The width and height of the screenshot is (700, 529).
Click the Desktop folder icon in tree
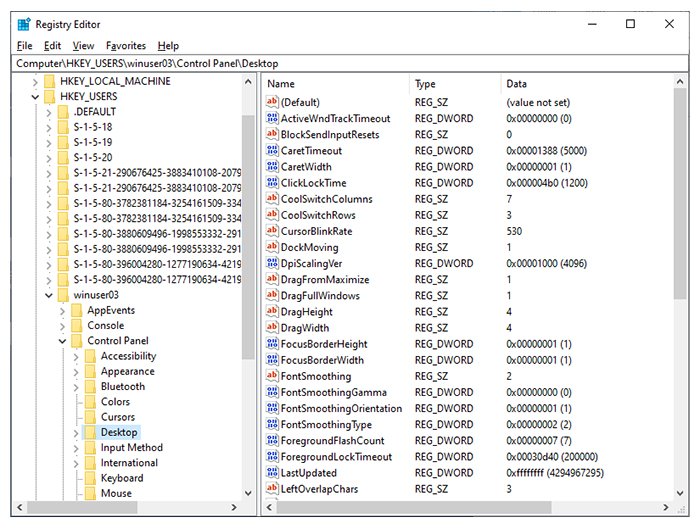(90, 432)
